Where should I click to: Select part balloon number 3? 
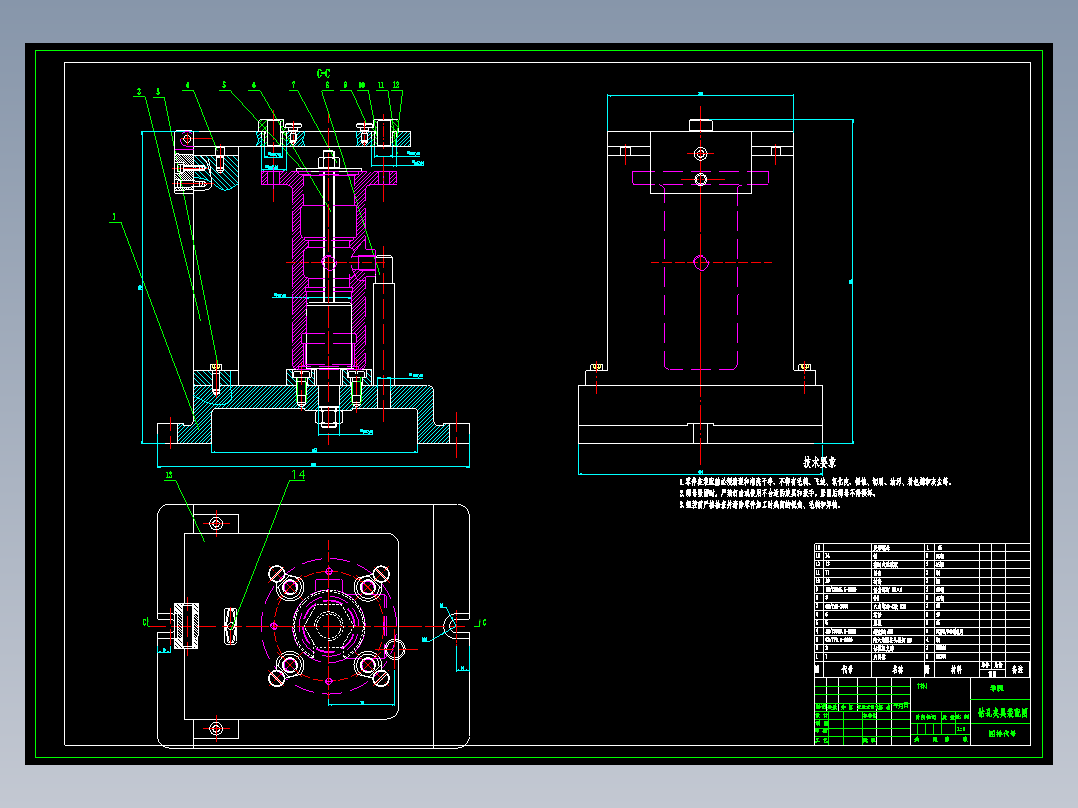click(158, 91)
